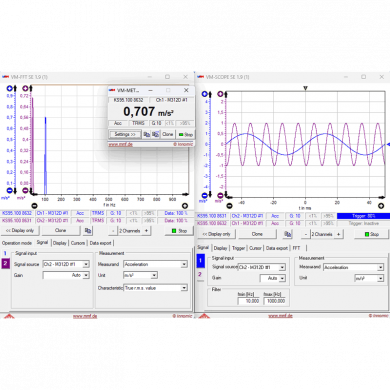Select channel 1 in the FFT signal panel
The height and width of the screenshot is (390, 390).
pos(5,253)
